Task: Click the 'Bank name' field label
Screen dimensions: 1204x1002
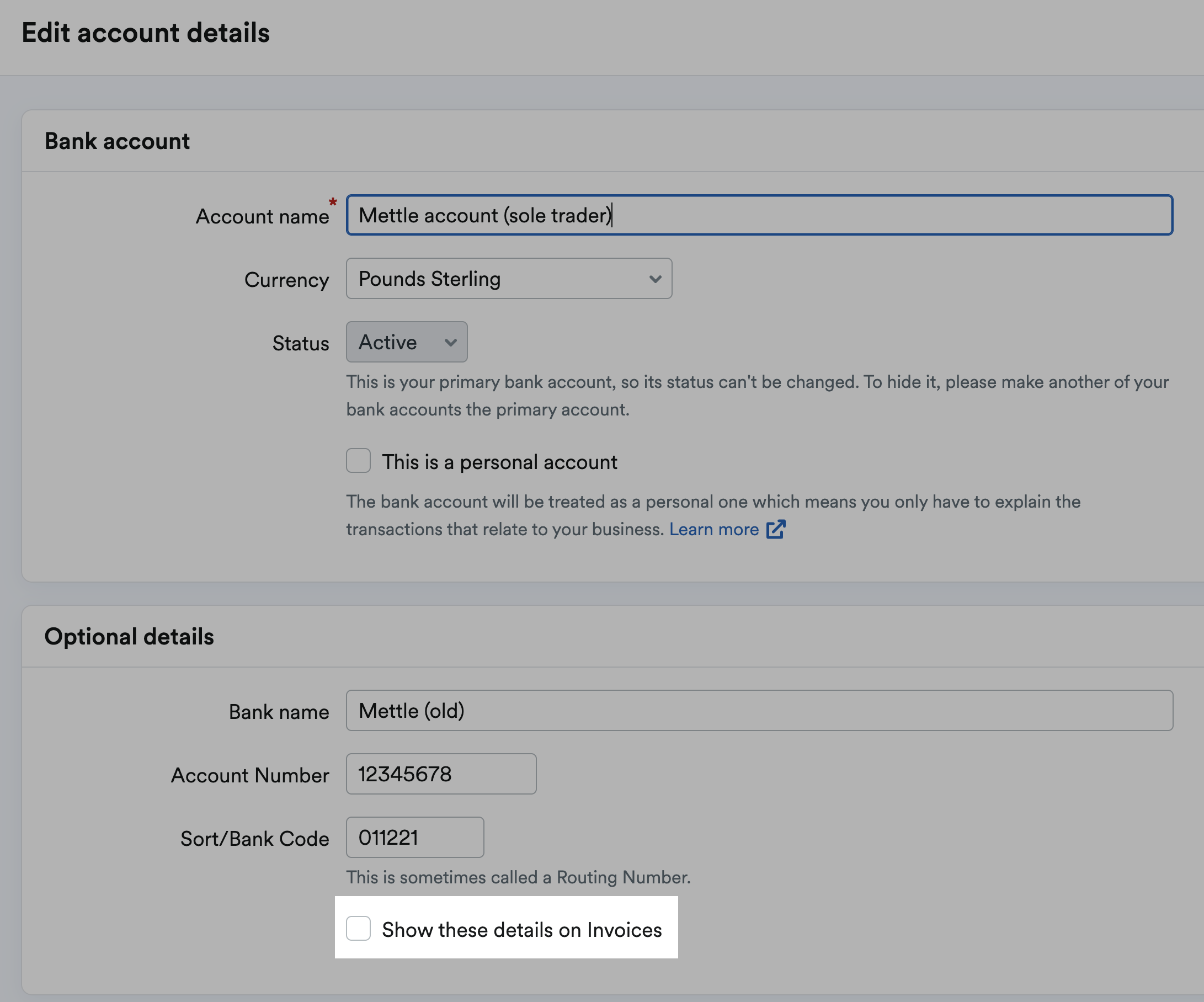Action: tap(279, 712)
